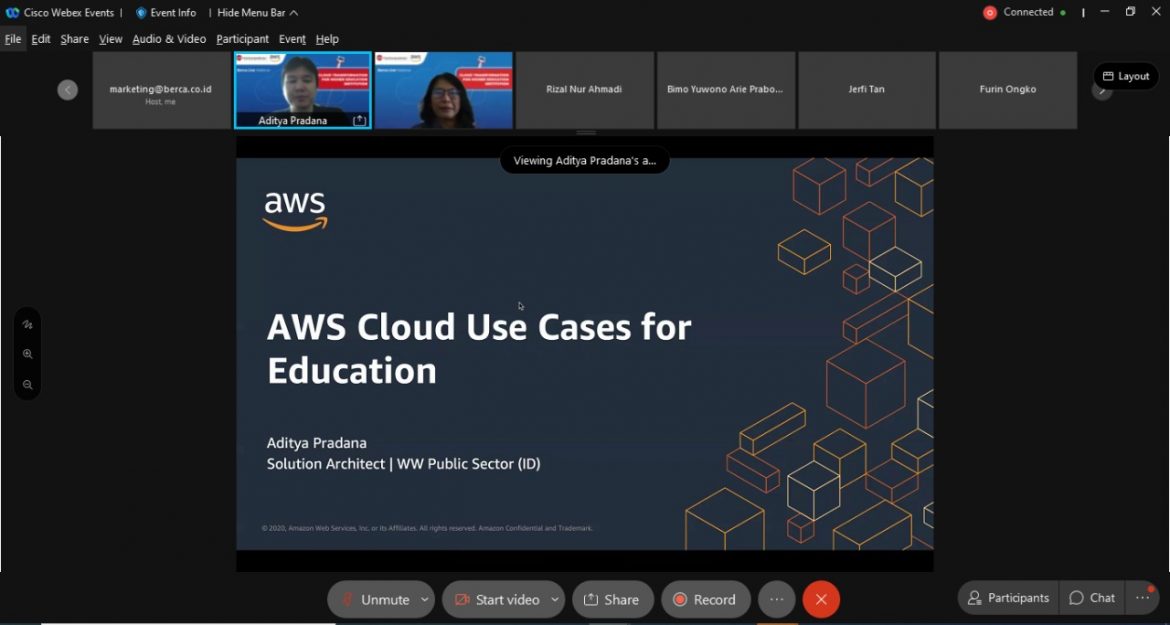
Task: Open more options ellipsis in control bar
Action: [x=777, y=600]
